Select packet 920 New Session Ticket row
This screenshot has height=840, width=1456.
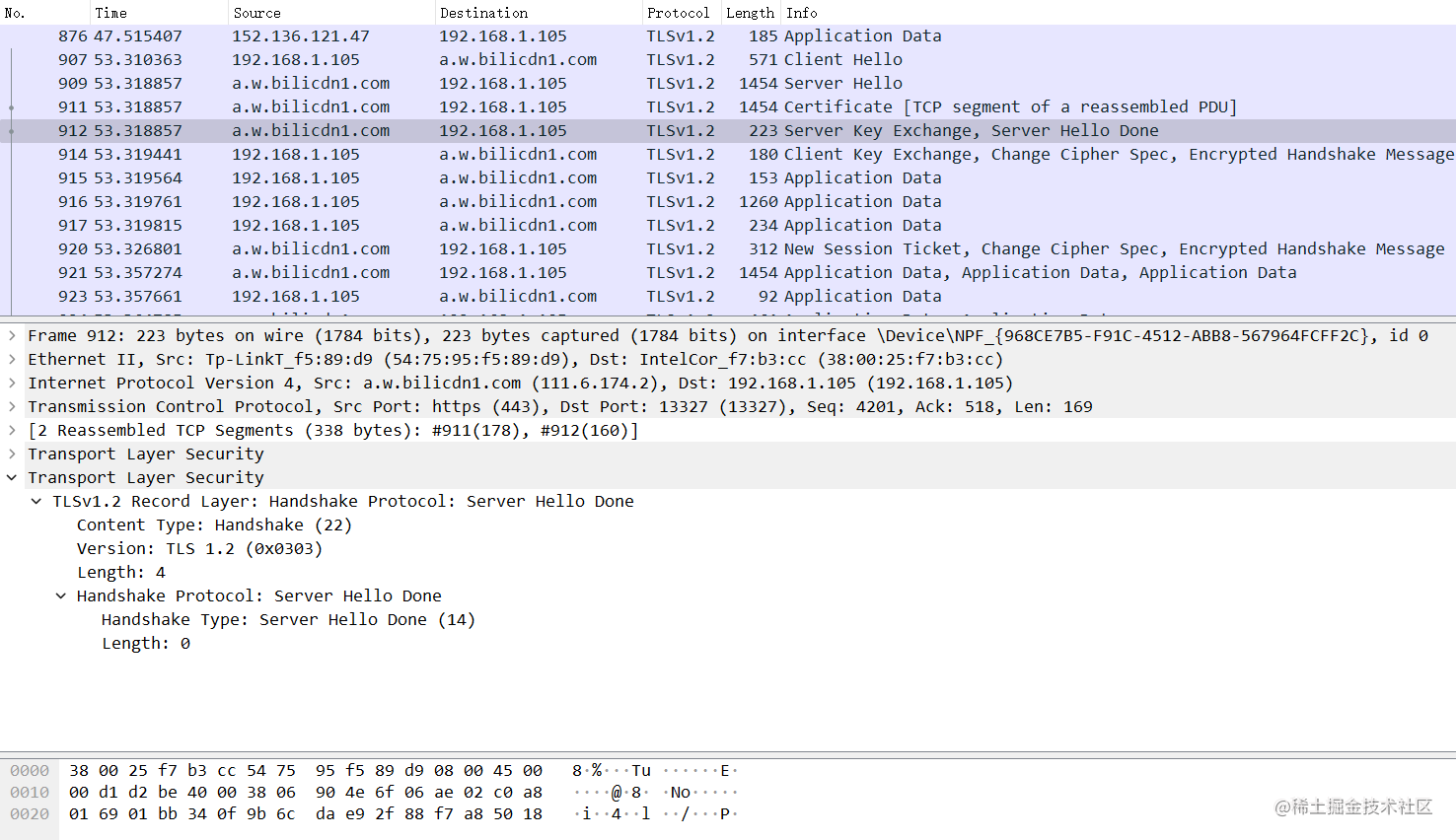click(728, 249)
